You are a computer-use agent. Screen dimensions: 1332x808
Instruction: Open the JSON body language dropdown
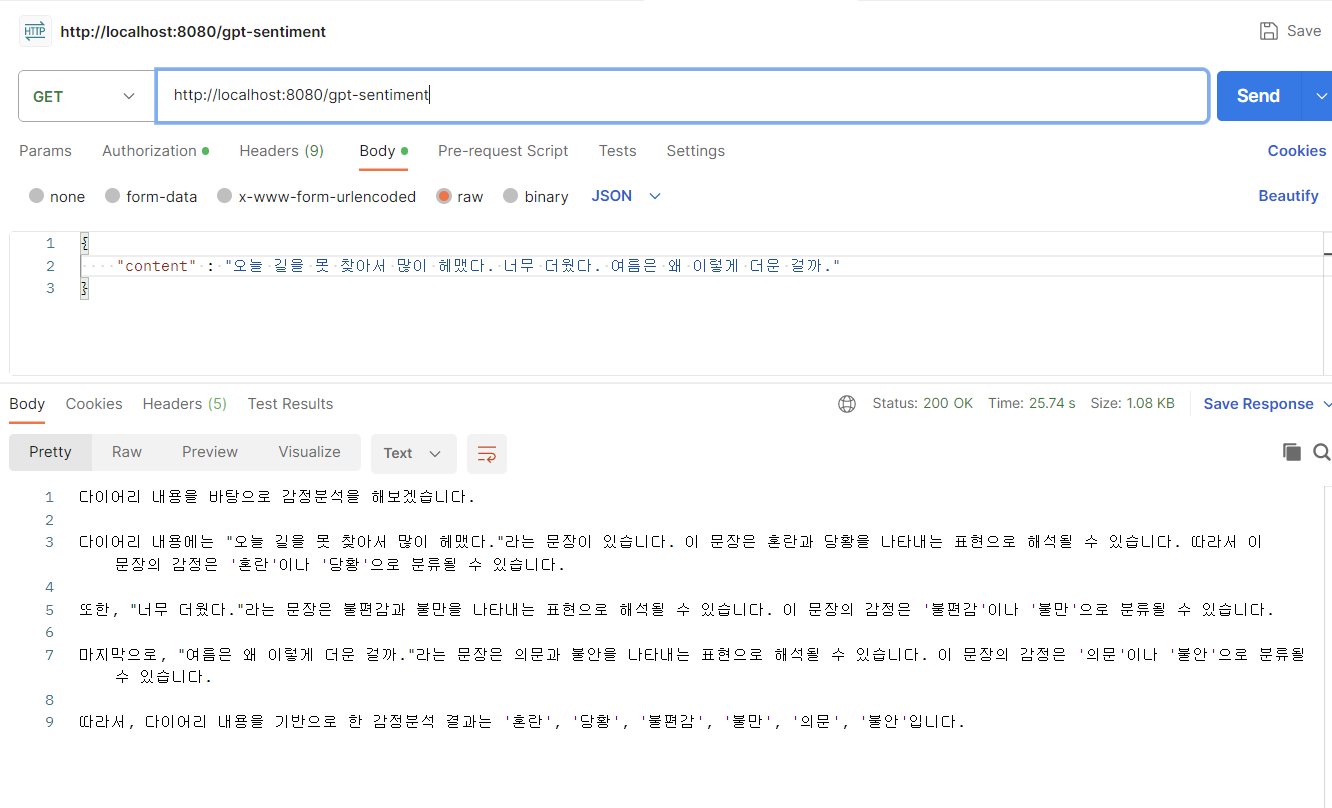click(626, 196)
